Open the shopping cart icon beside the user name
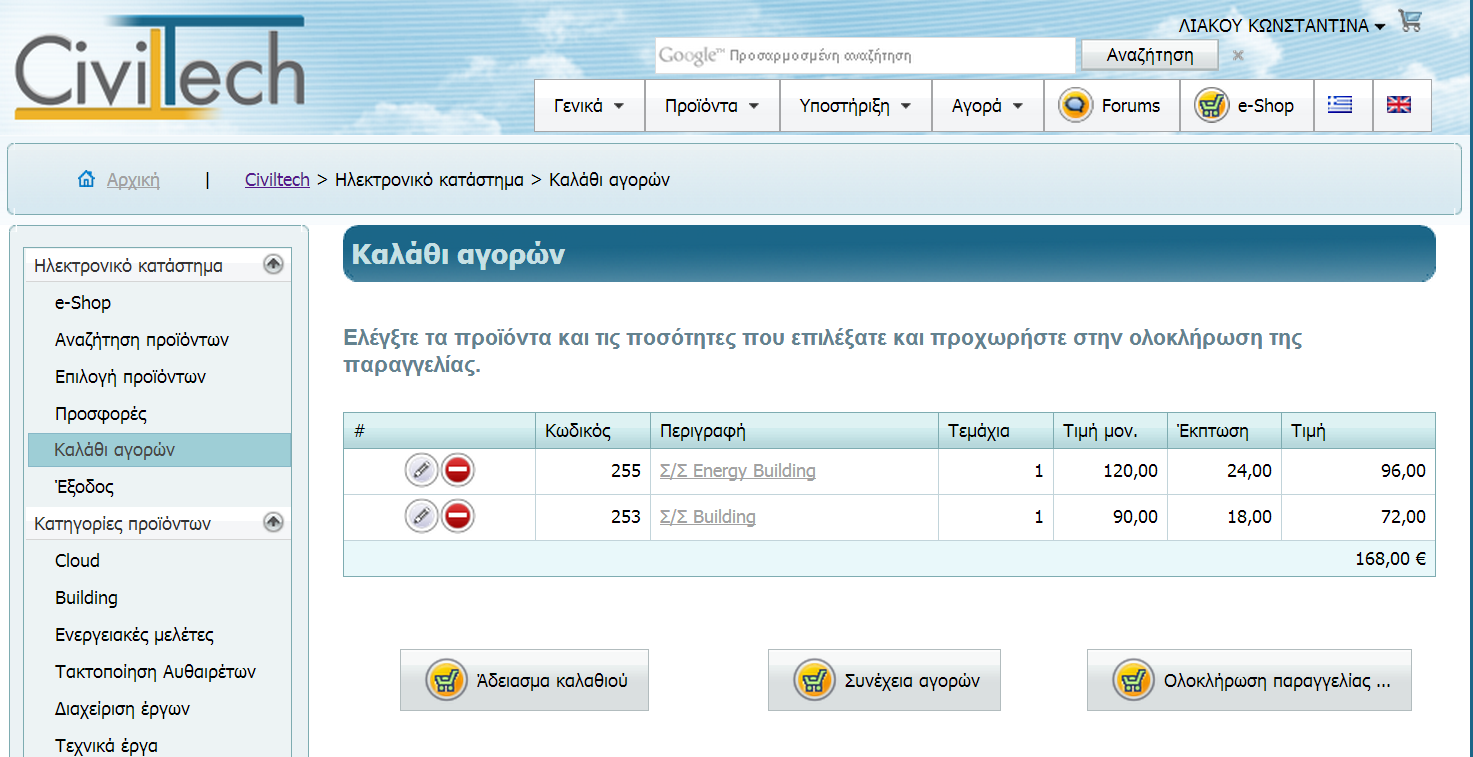Viewport: 1473px width, 757px height. pyautogui.click(x=1410, y=21)
